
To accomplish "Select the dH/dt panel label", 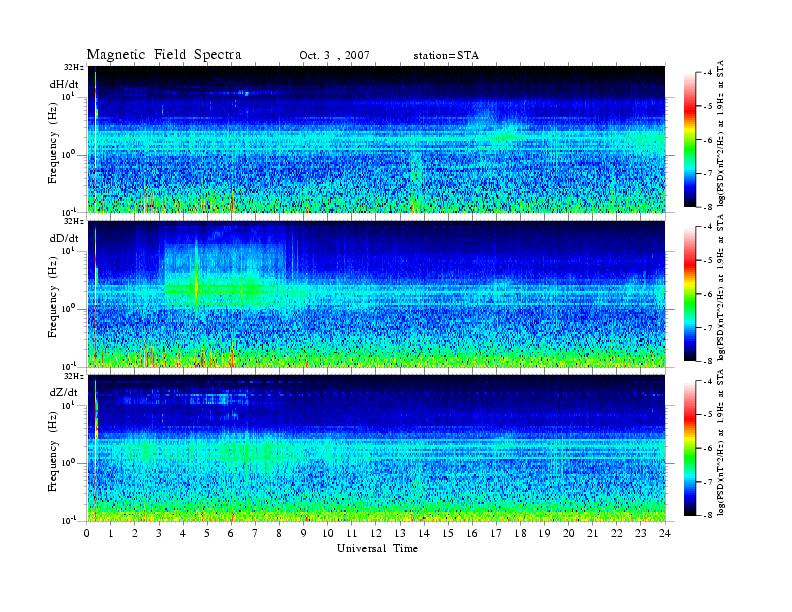I will point(64,84).
